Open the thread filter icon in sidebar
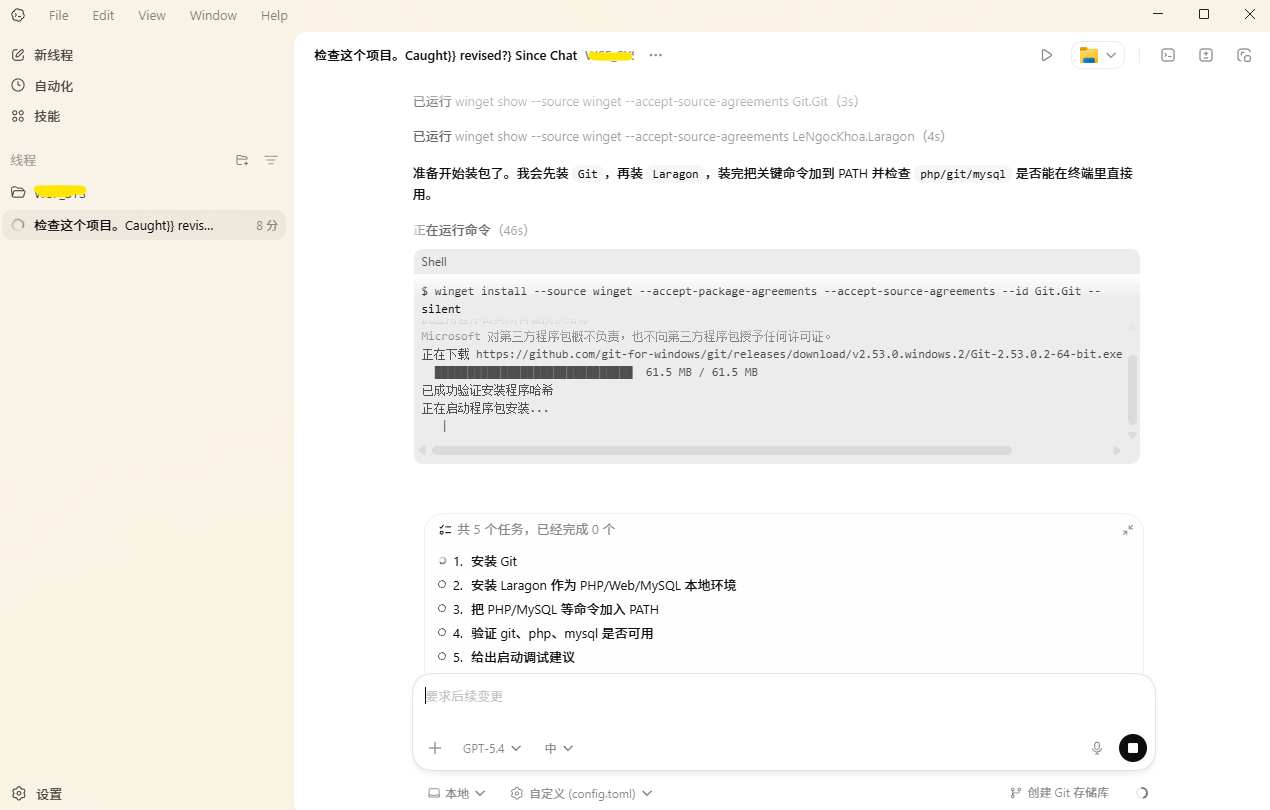Screen dimensions: 1270x810 pyautogui.click(x=270, y=160)
